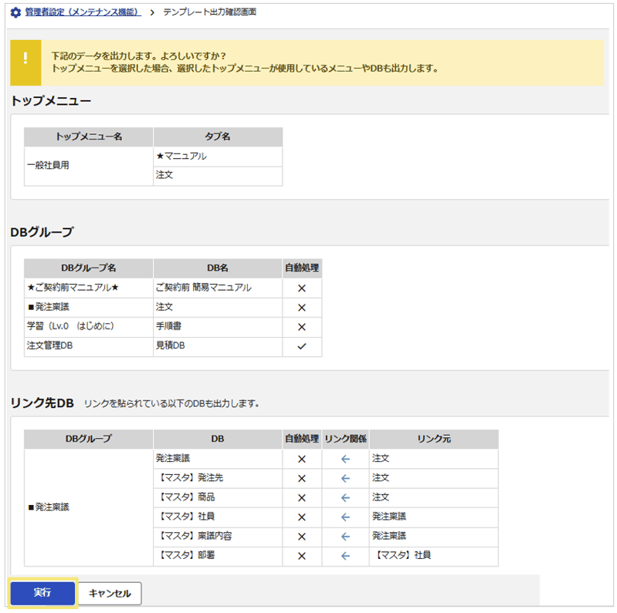
Task: Click the 自動処理 X icon for 【マスタ】社員
Action: coord(302,517)
